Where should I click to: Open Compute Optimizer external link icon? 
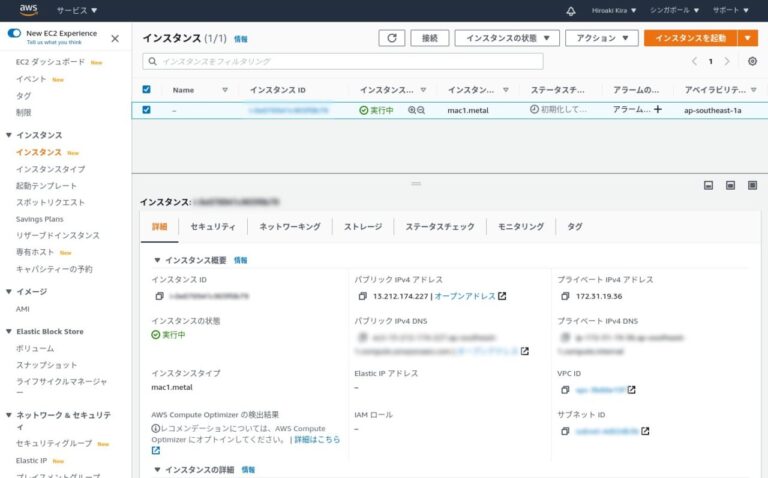click(x=156, y=451)
